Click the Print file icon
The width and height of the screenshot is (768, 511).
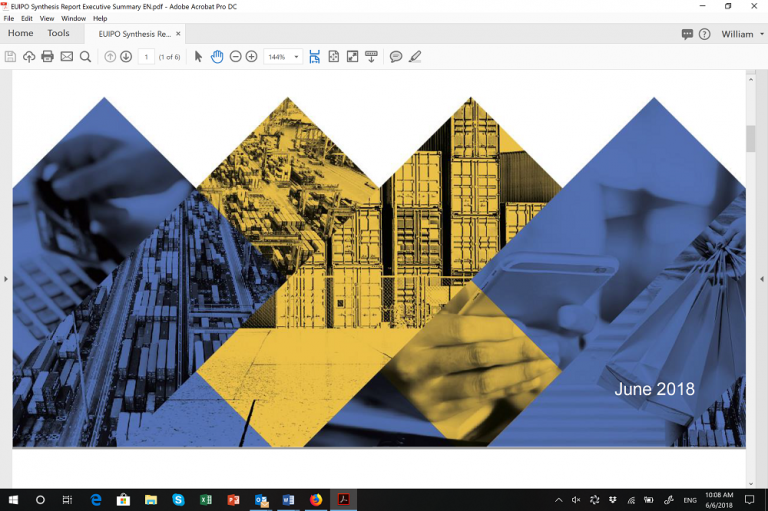click(x=47, y=57)
